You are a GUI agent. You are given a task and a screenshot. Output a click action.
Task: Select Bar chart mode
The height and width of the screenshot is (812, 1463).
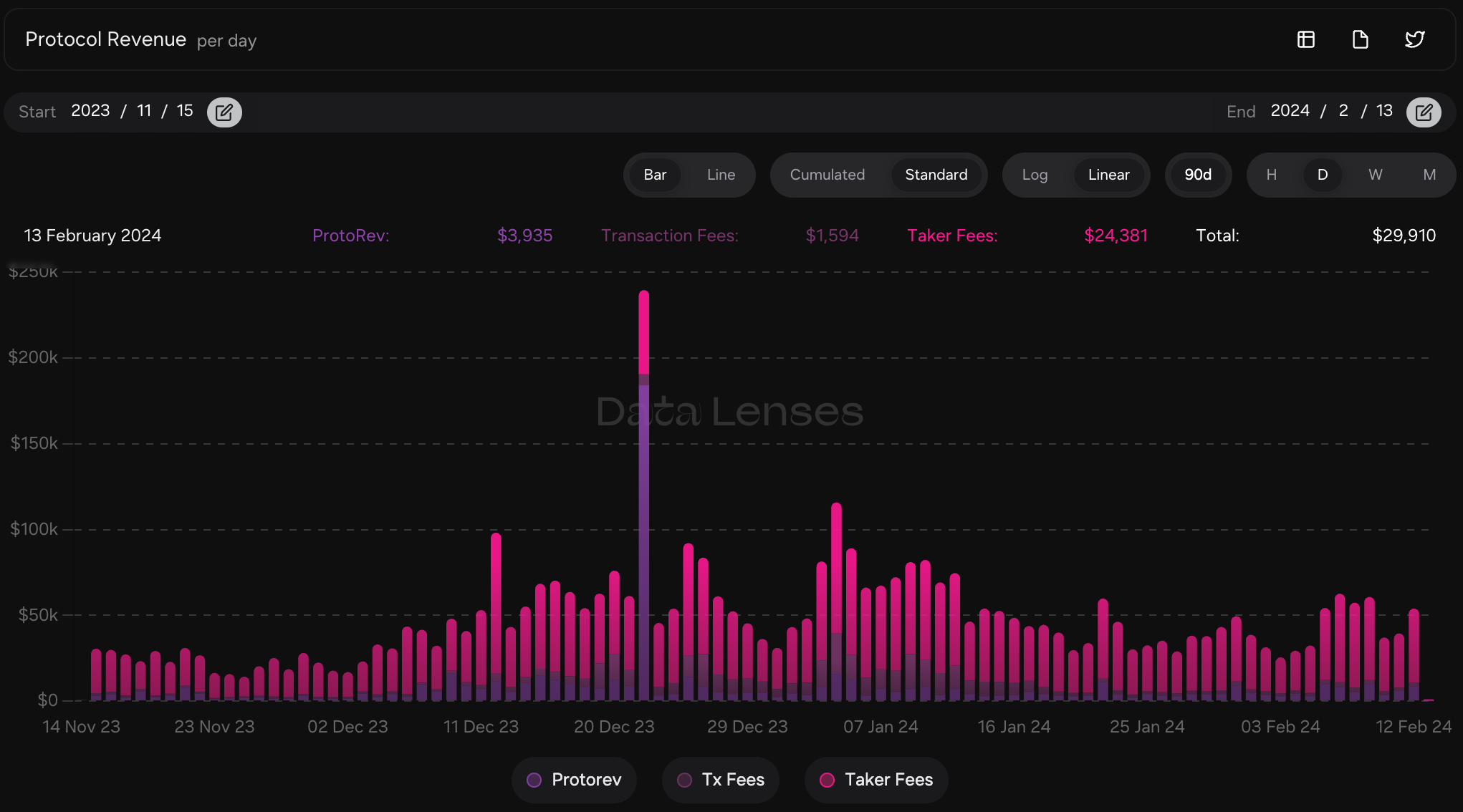655,175
